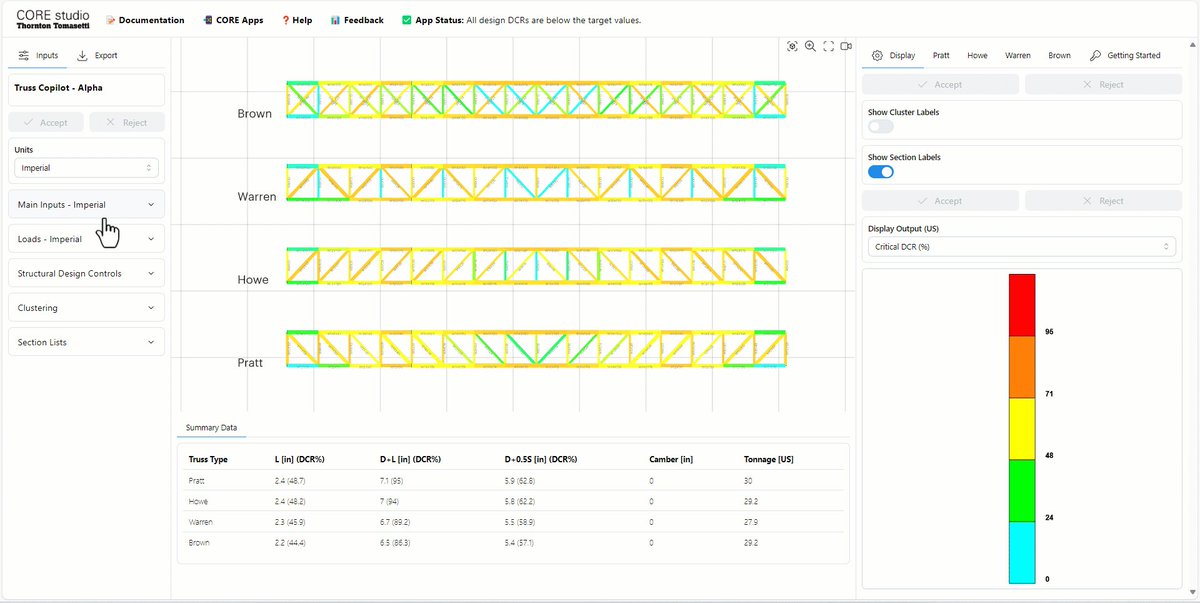Expand the Section Lists section
Screen dimensions: 1200x603
[x=86, y=342]
